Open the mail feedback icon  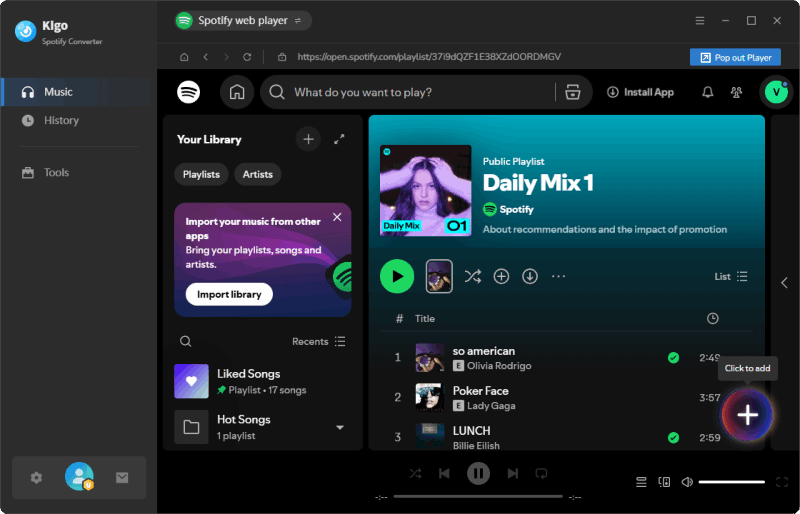(122, 478)
